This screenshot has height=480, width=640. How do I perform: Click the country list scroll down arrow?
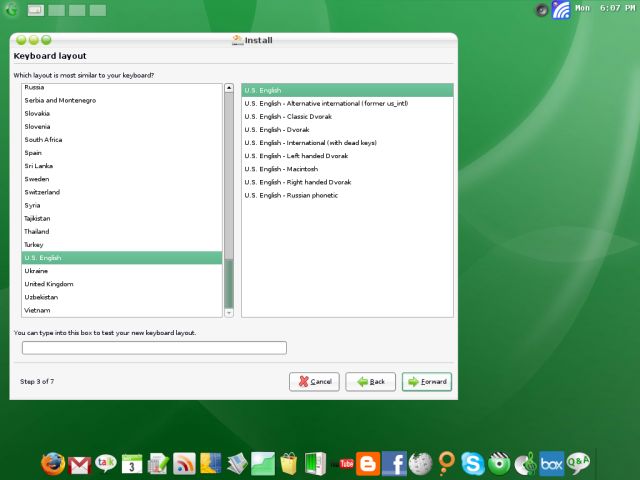pyautogui.click(x=229, y=313)
